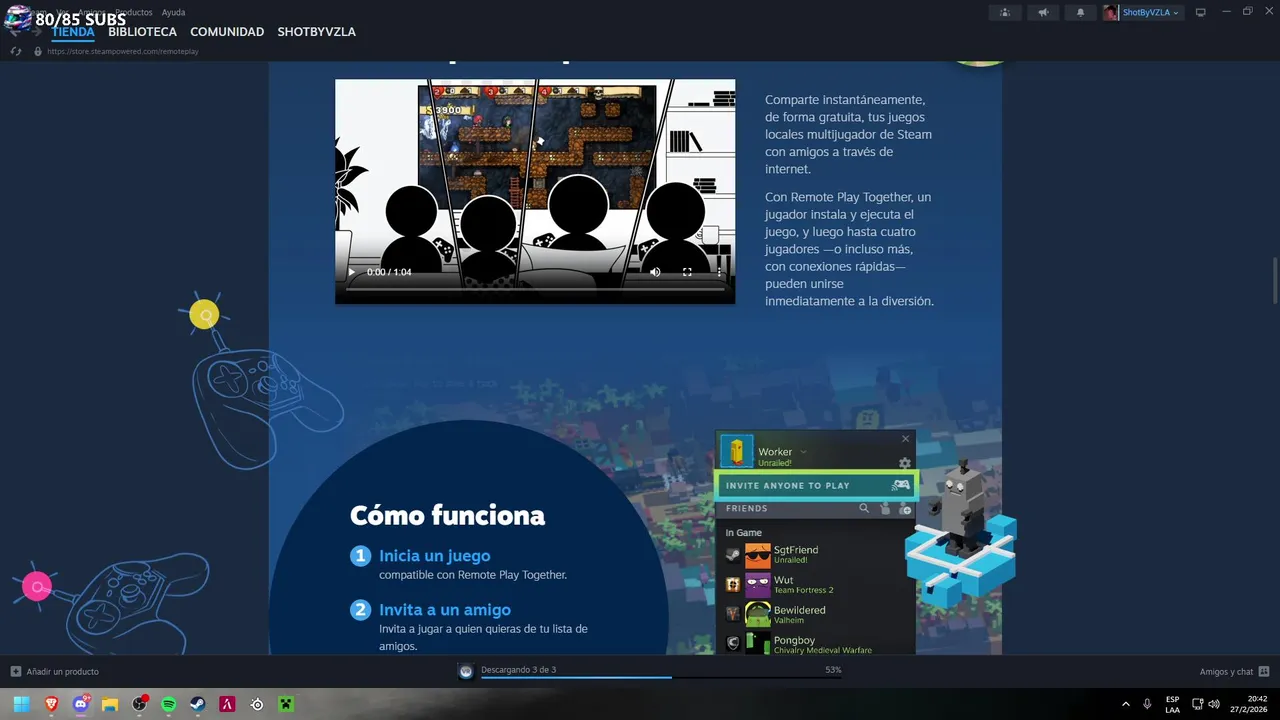Open Discord from the taskbar
This screenshot has height=720, width=1280.
pos(81,704)
